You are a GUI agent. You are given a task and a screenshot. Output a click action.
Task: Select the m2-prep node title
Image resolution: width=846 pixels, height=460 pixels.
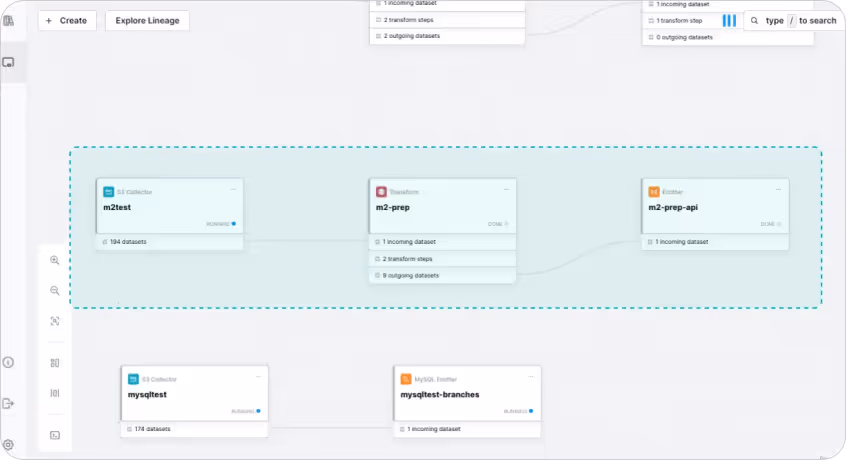point(393,207)
